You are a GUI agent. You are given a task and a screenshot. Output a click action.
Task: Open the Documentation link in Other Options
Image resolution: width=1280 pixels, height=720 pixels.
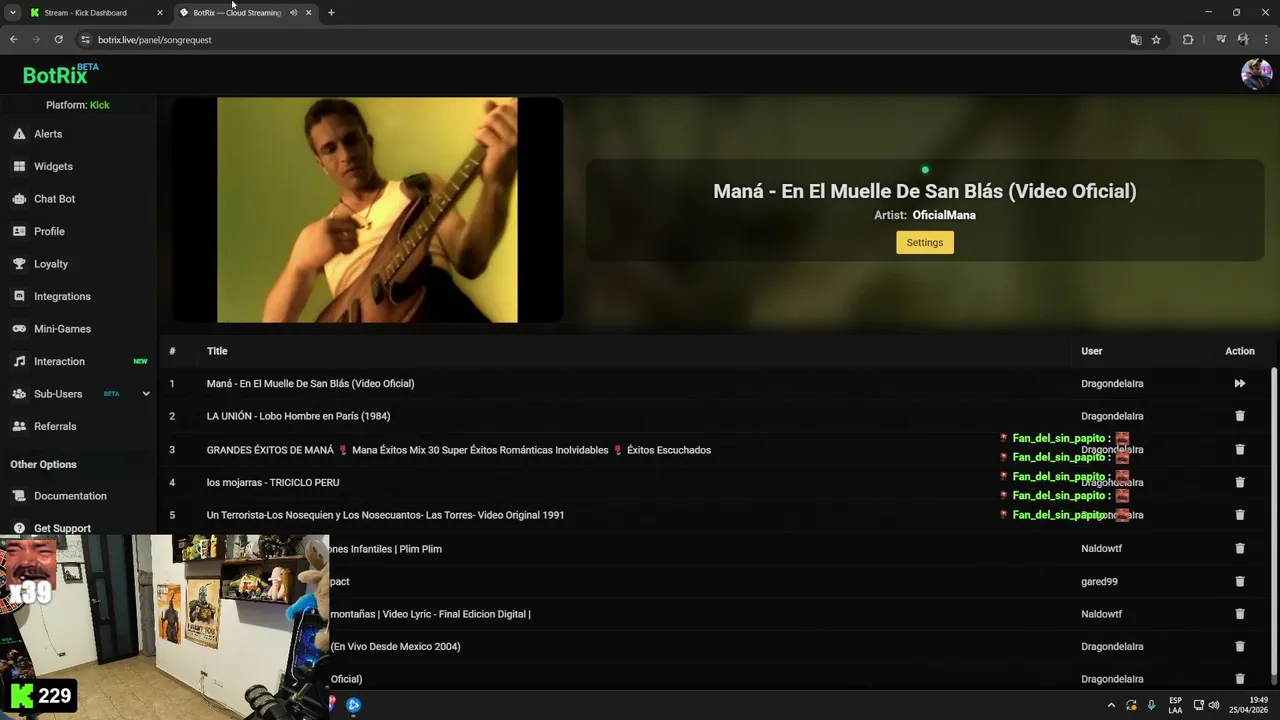pyautogui.click(x=69, y=496)
